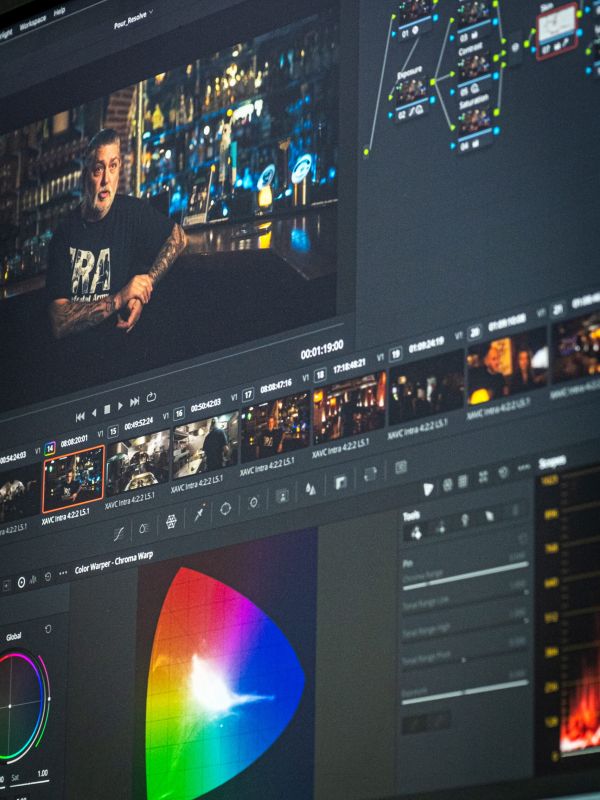Select clip 20 thumbnail

[x=507, y=365]
